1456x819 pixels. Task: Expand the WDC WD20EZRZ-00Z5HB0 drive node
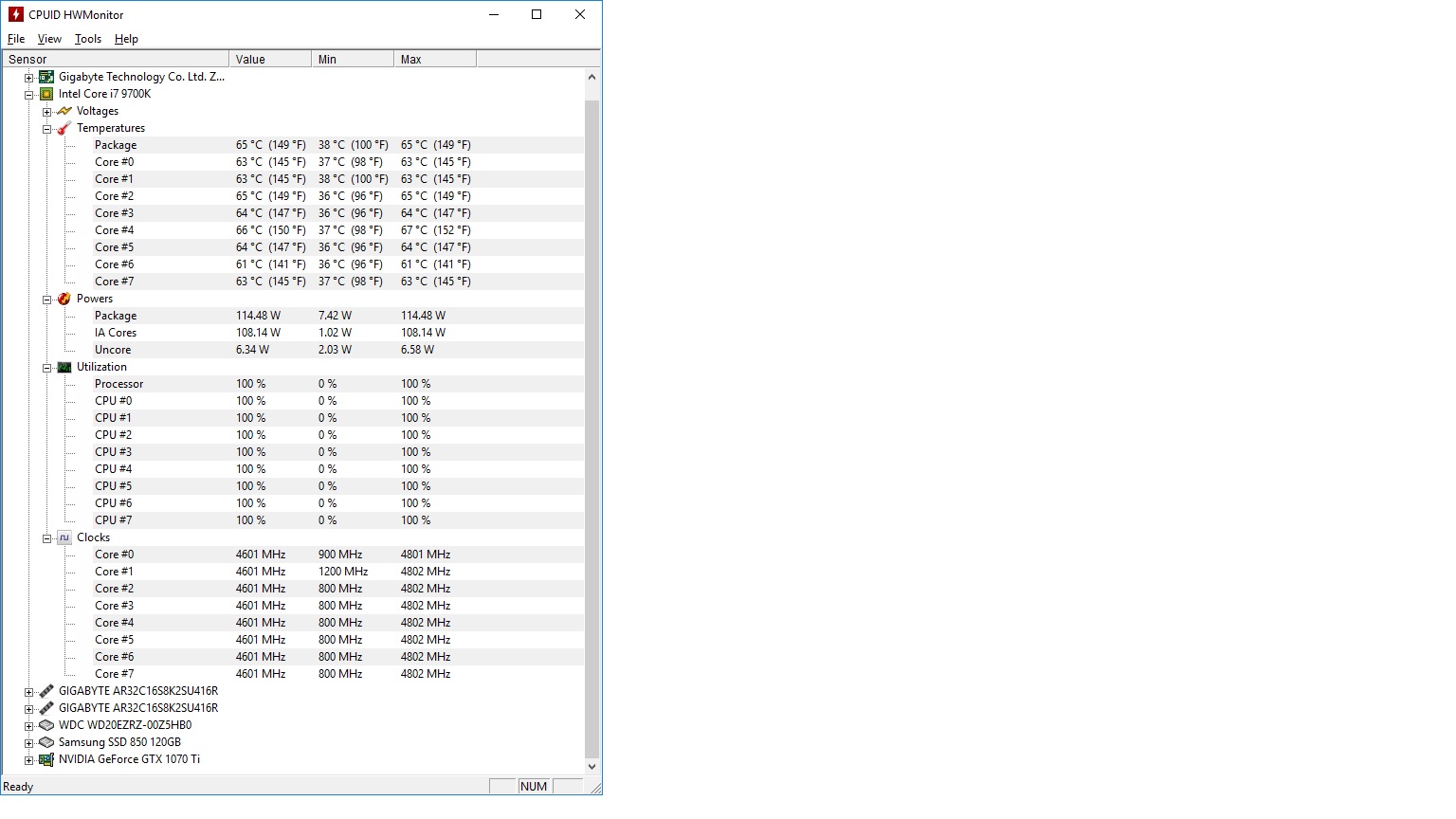pos(28,726)
